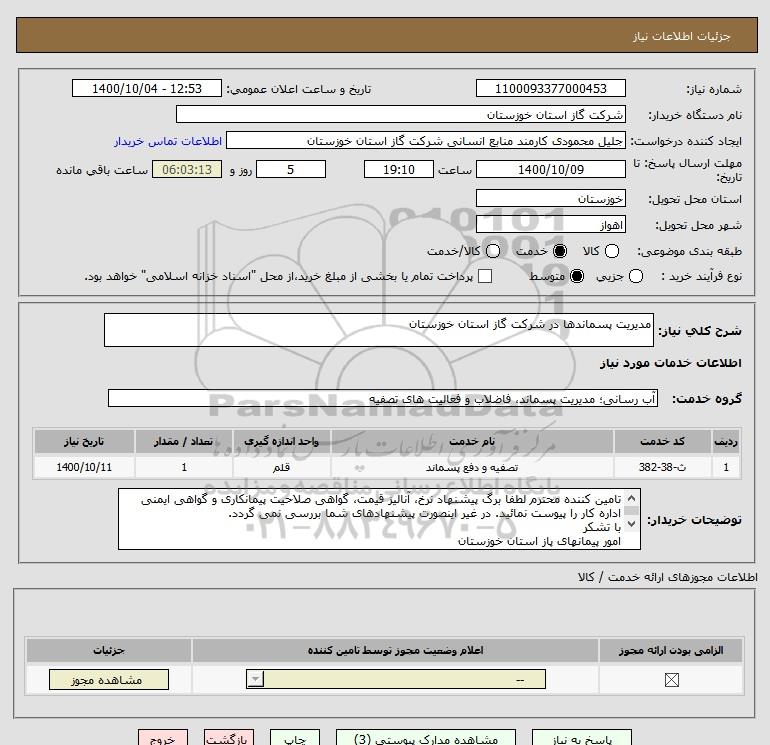
Task: Click the استان محل تحویل field خوزستان
Action: coord(551,198)
